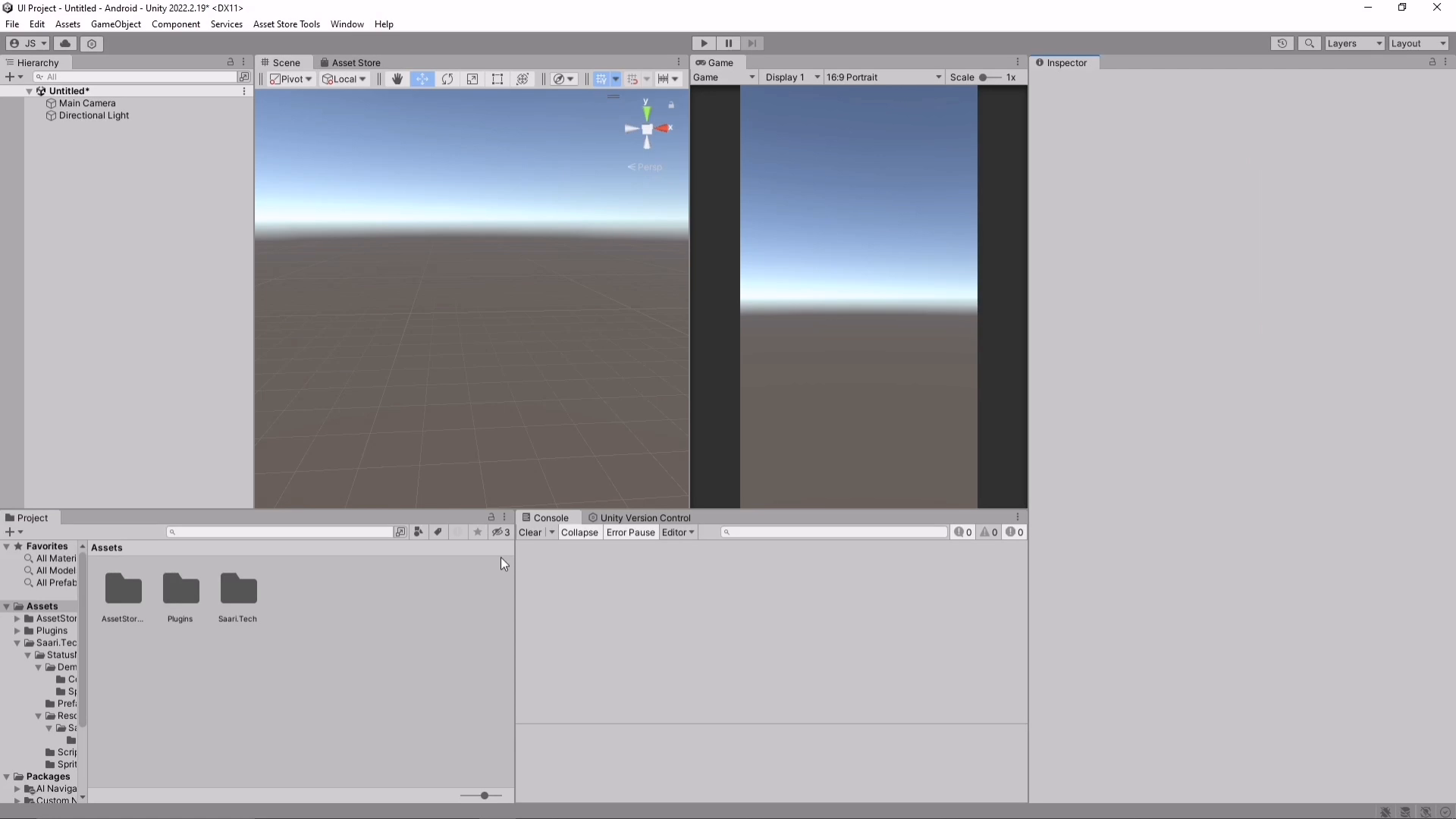This screenshot has height=819, width=1456.
Task: Select the Hand view tool
Action: coord(397,79)
